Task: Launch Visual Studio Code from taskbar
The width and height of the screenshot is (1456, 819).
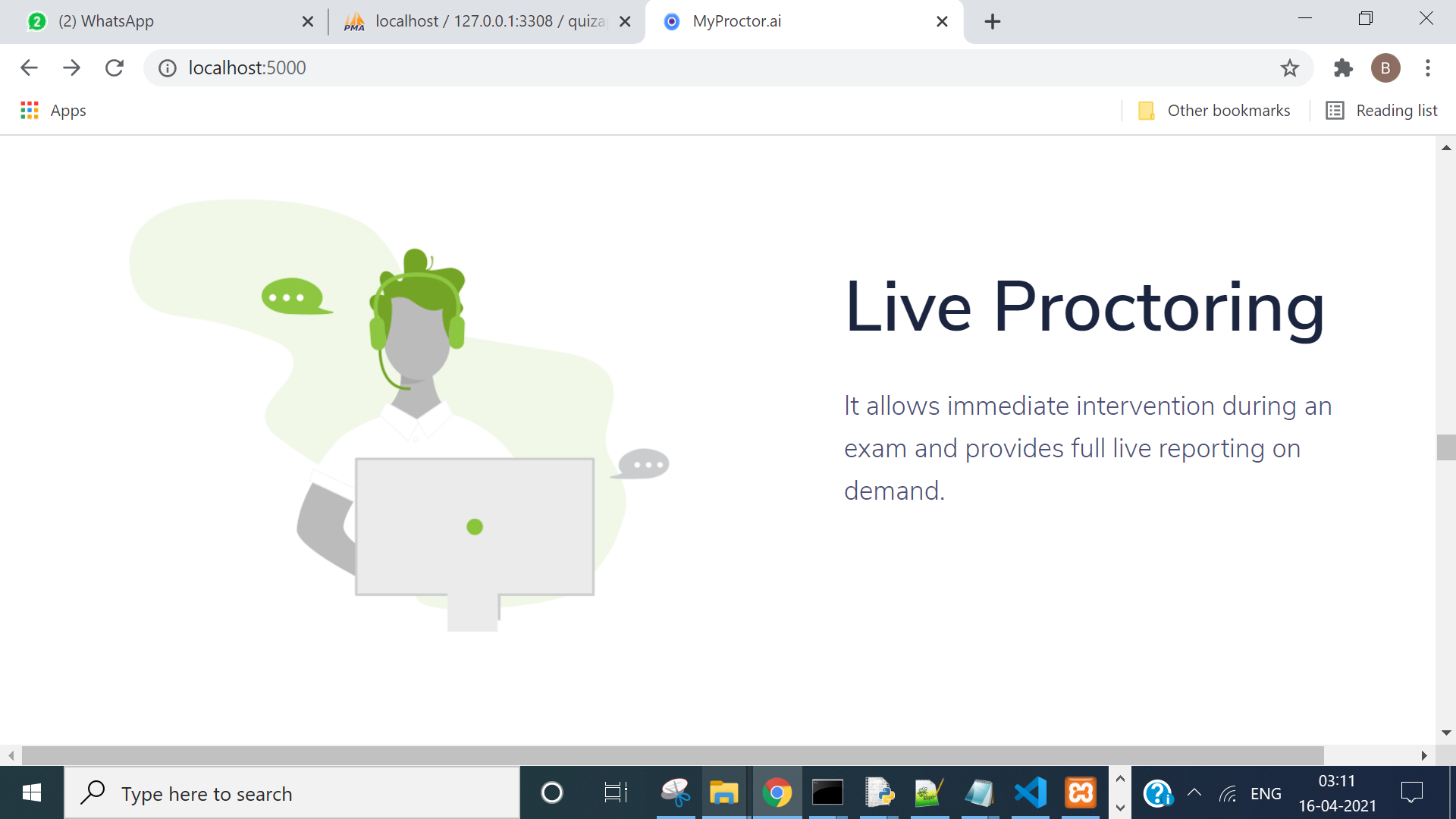Action: (1030, 793)
